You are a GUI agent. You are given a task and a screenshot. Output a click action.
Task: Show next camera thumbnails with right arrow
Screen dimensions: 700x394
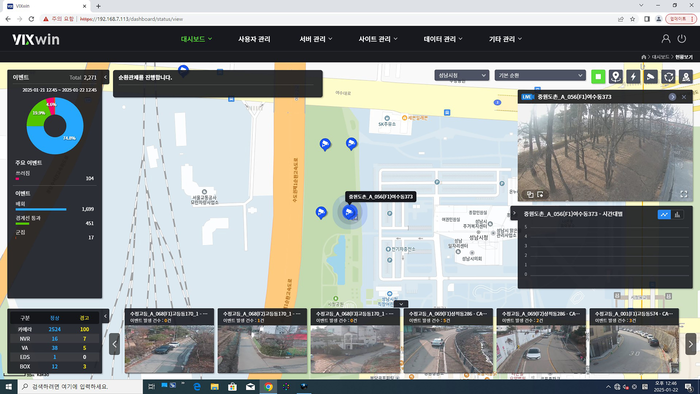(691, 344)
